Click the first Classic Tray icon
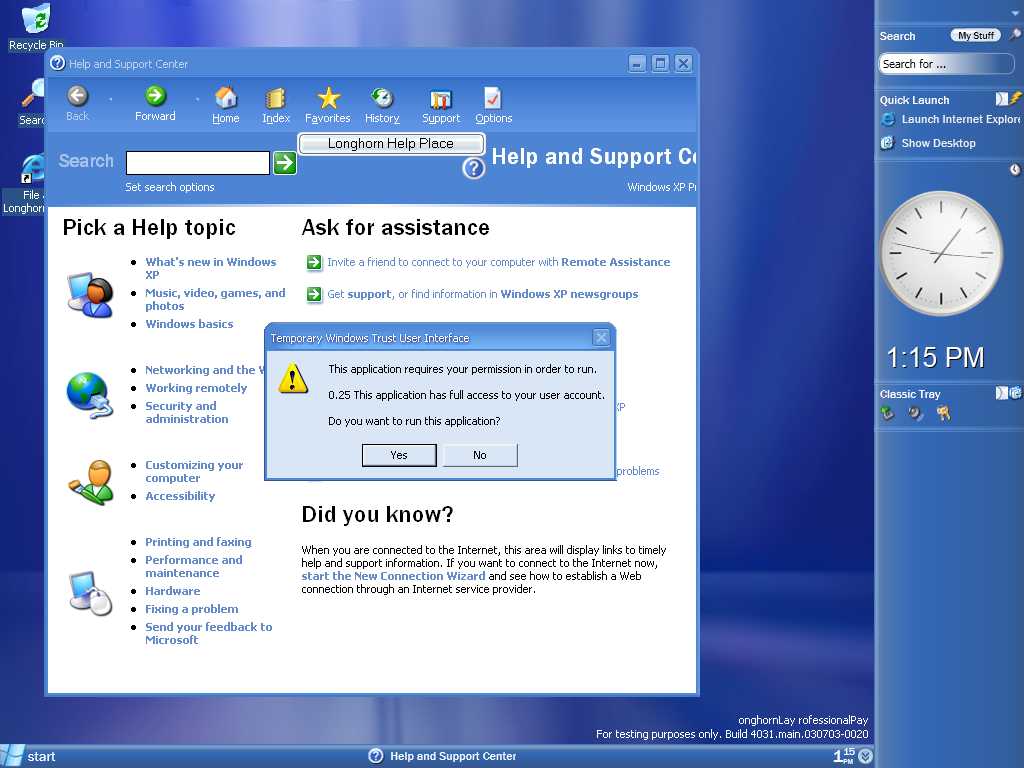 (x=887, y=413)
